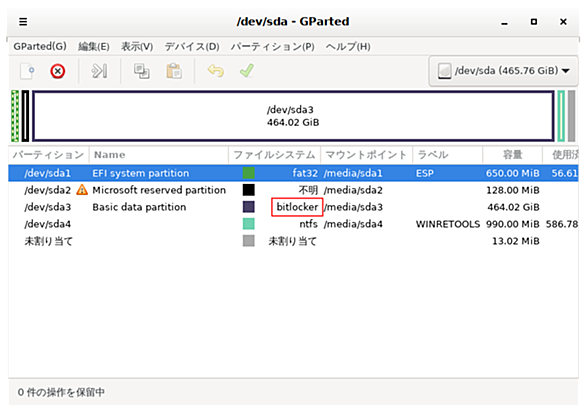The width and height of the screenshot is (586, 413).
Task: Click the Copy partition toolbar icon
Action: [142, 71]
